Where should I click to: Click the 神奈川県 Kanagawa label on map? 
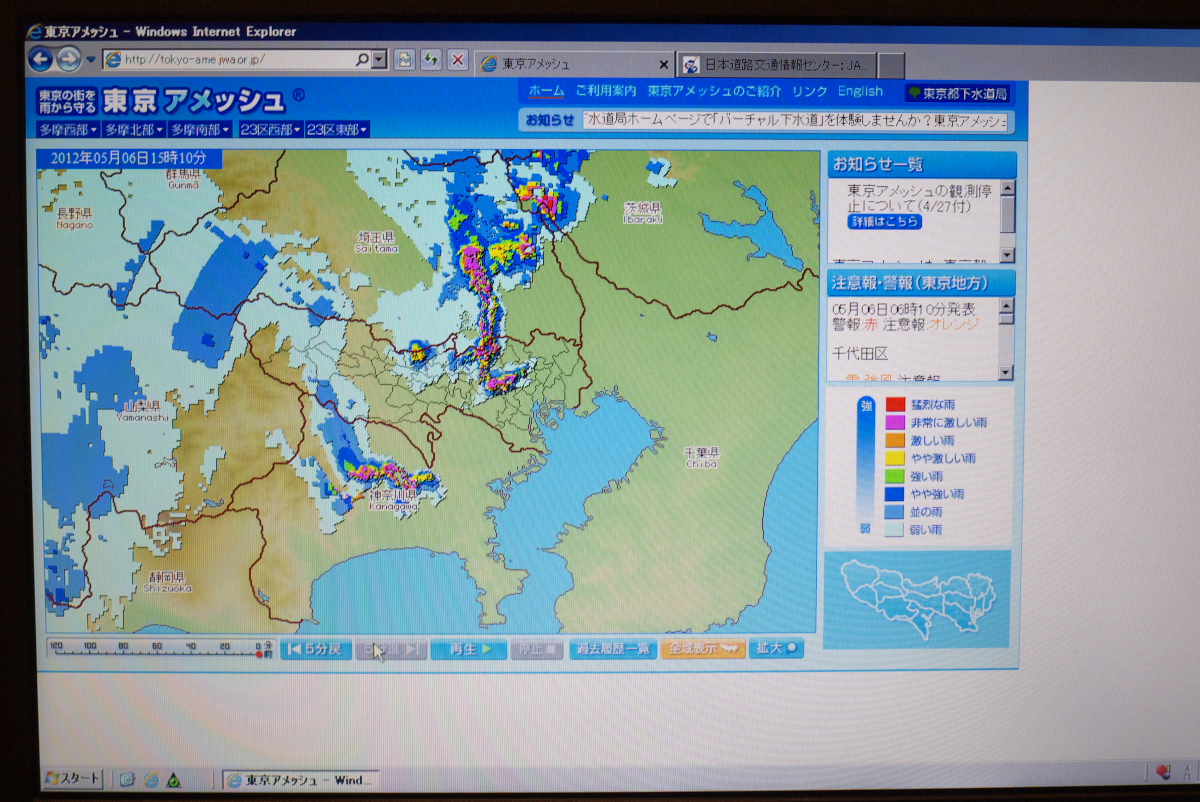(x=392, y=500)
